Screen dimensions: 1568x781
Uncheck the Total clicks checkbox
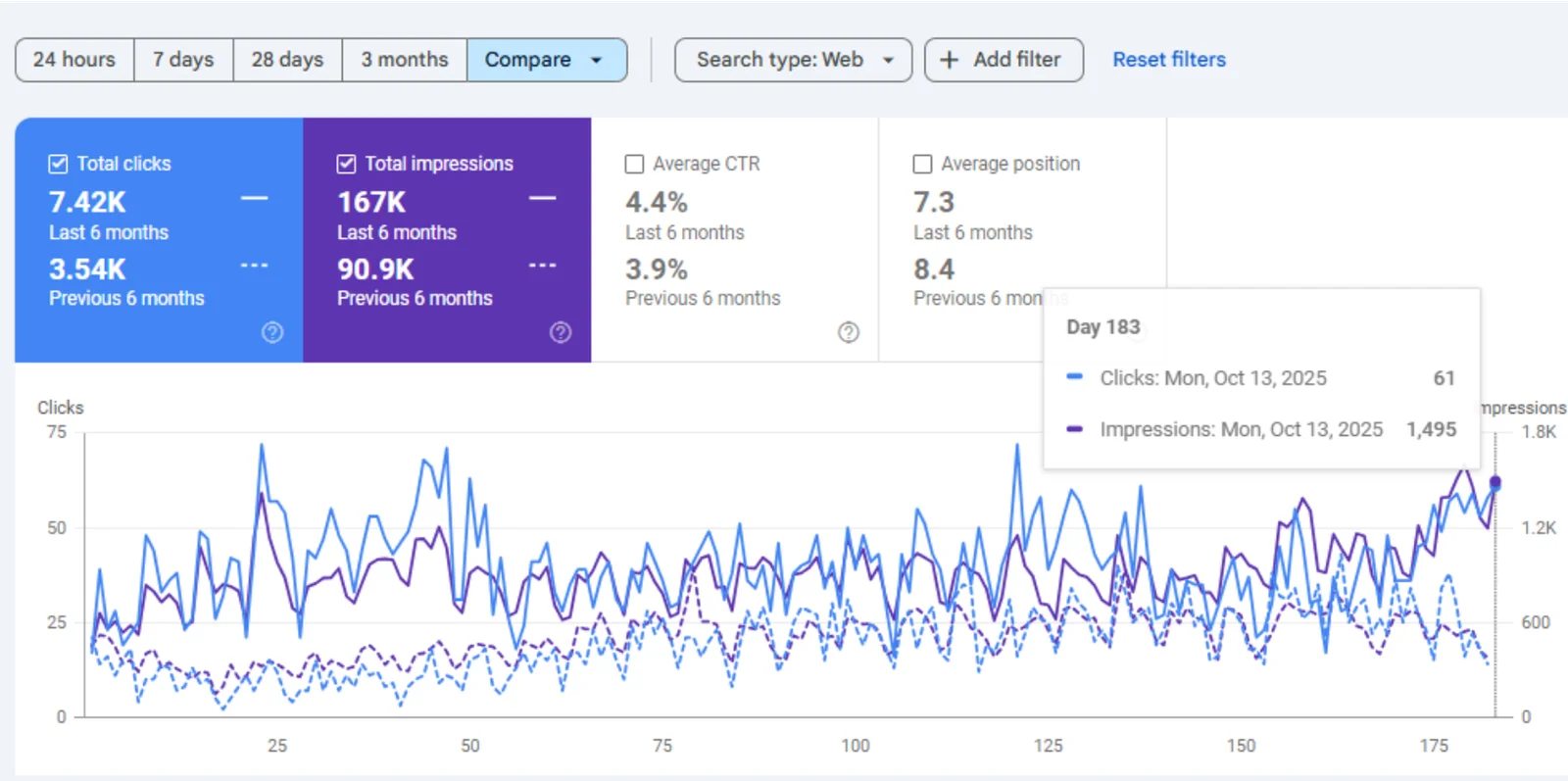coord(59,164)
